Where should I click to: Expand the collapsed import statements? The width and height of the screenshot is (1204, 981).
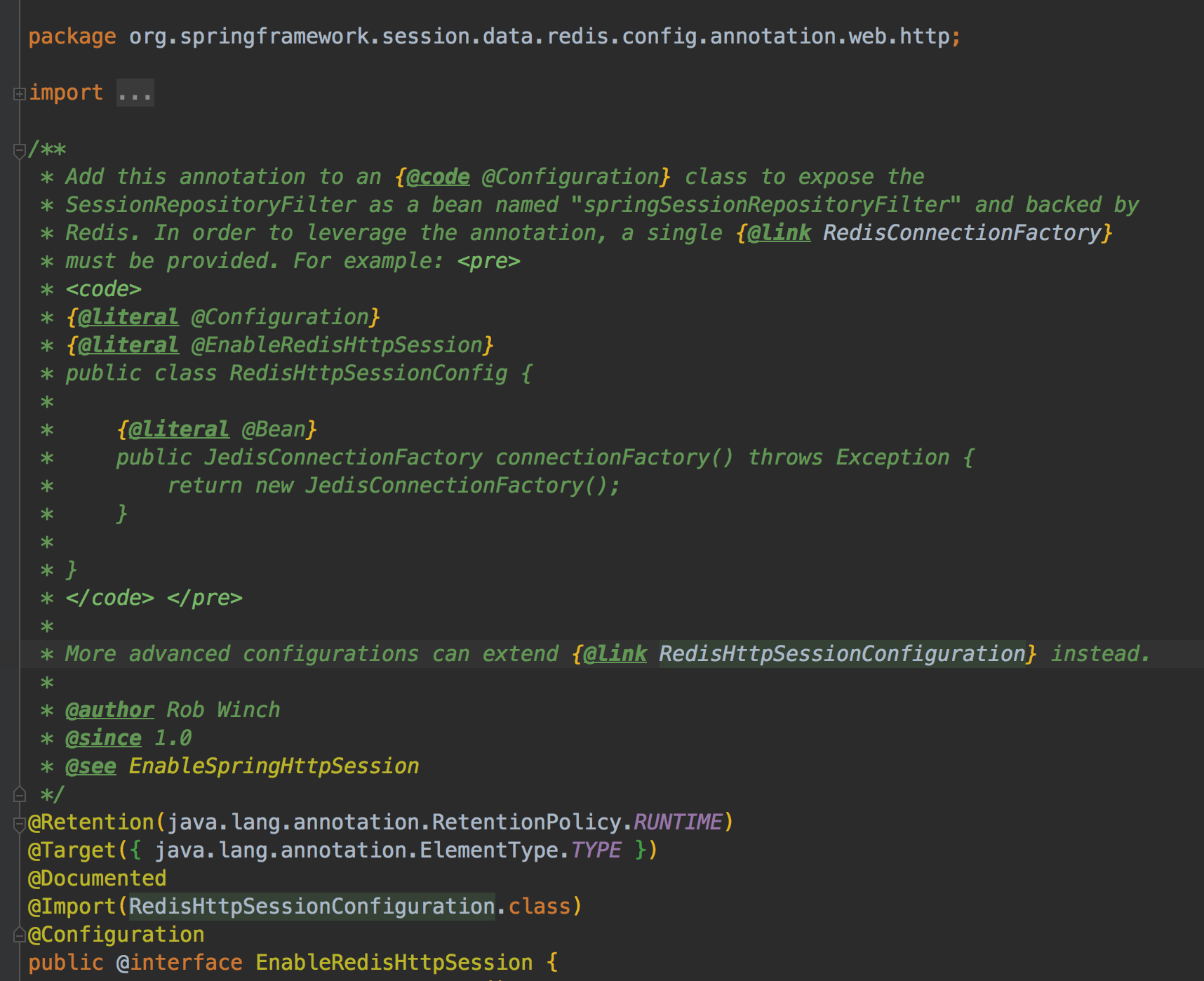20,93
